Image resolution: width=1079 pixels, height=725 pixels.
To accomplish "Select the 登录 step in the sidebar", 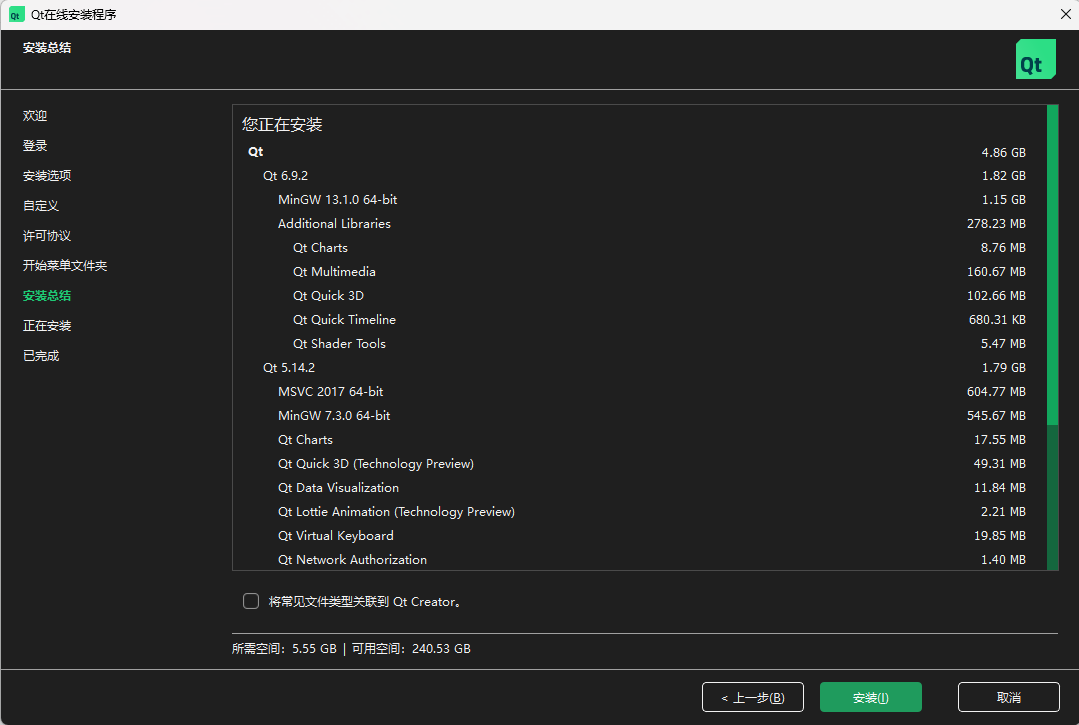I will pyautogui.click(x=35, y=146).
